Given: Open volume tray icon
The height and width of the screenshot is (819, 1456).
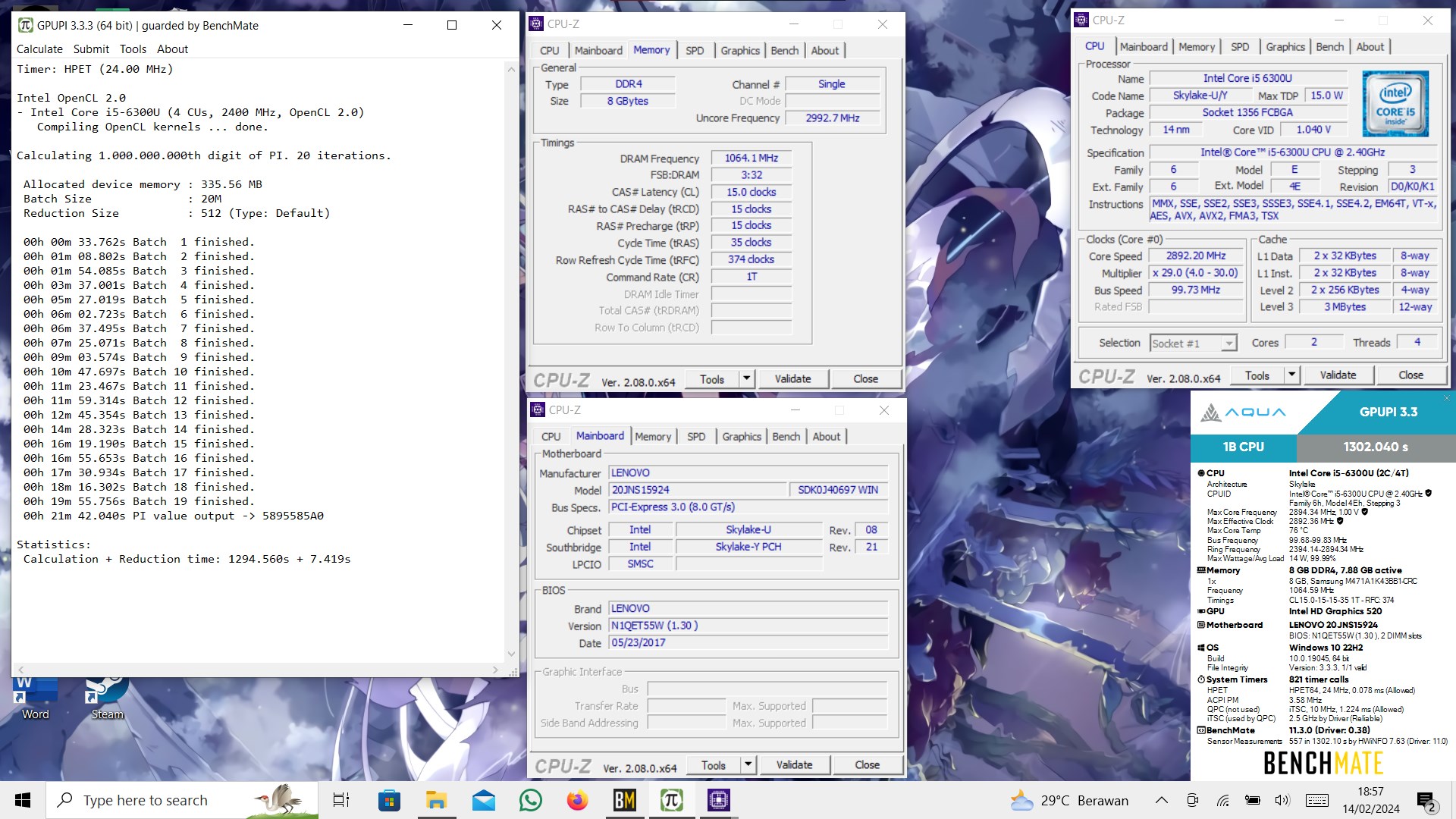Looking at the screenshot, I should pos(1282,800).
